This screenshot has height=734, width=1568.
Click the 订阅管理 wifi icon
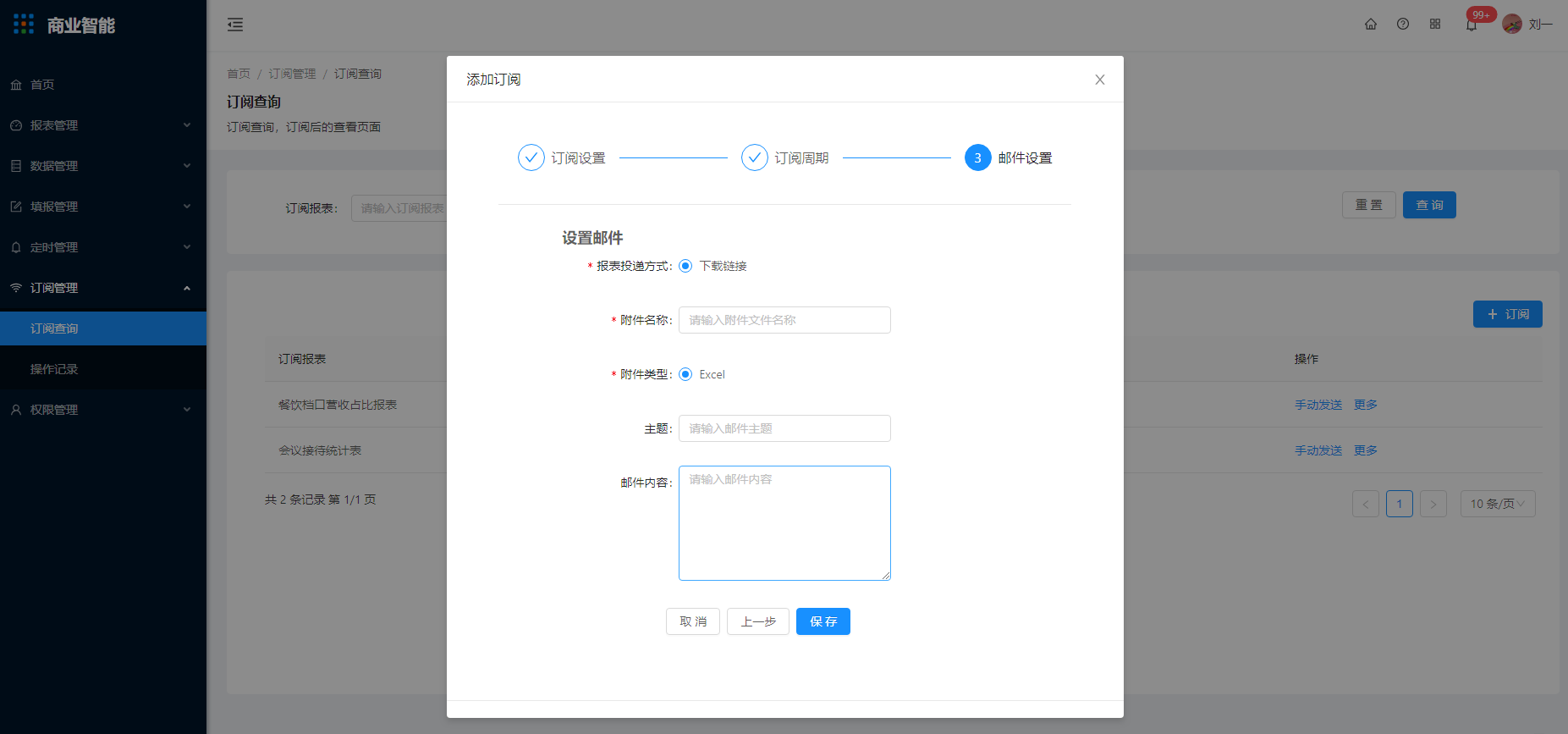pos(16,288)
